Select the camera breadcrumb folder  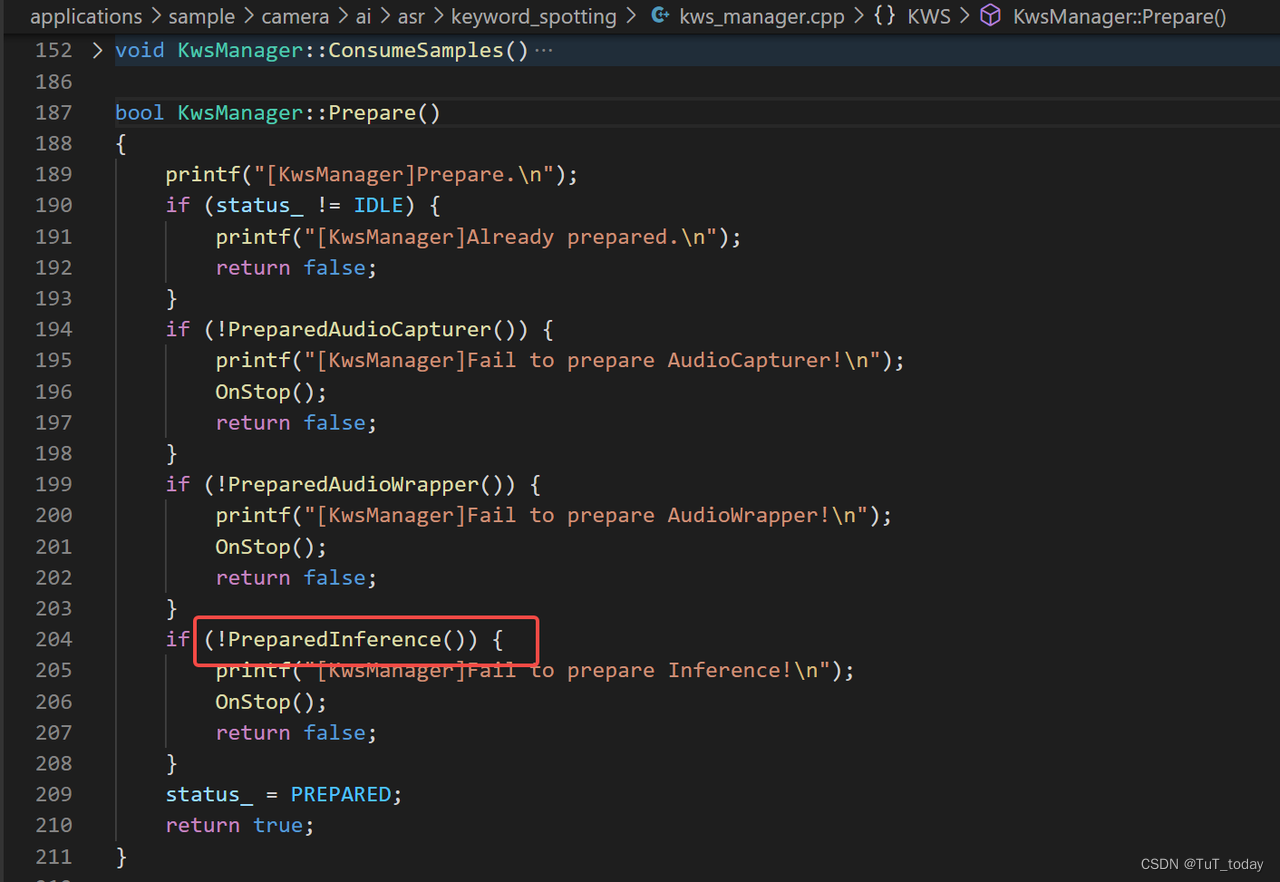[x=295, y=16]
